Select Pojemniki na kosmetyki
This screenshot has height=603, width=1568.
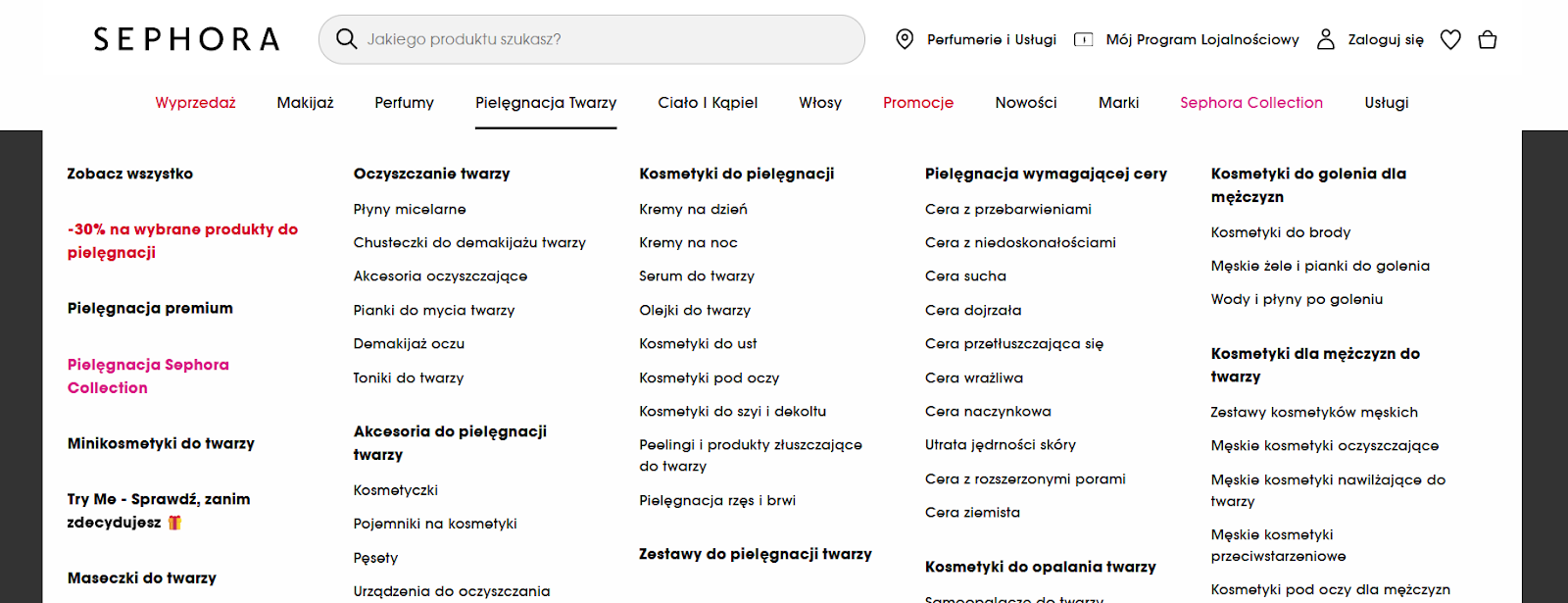point(435,525)
